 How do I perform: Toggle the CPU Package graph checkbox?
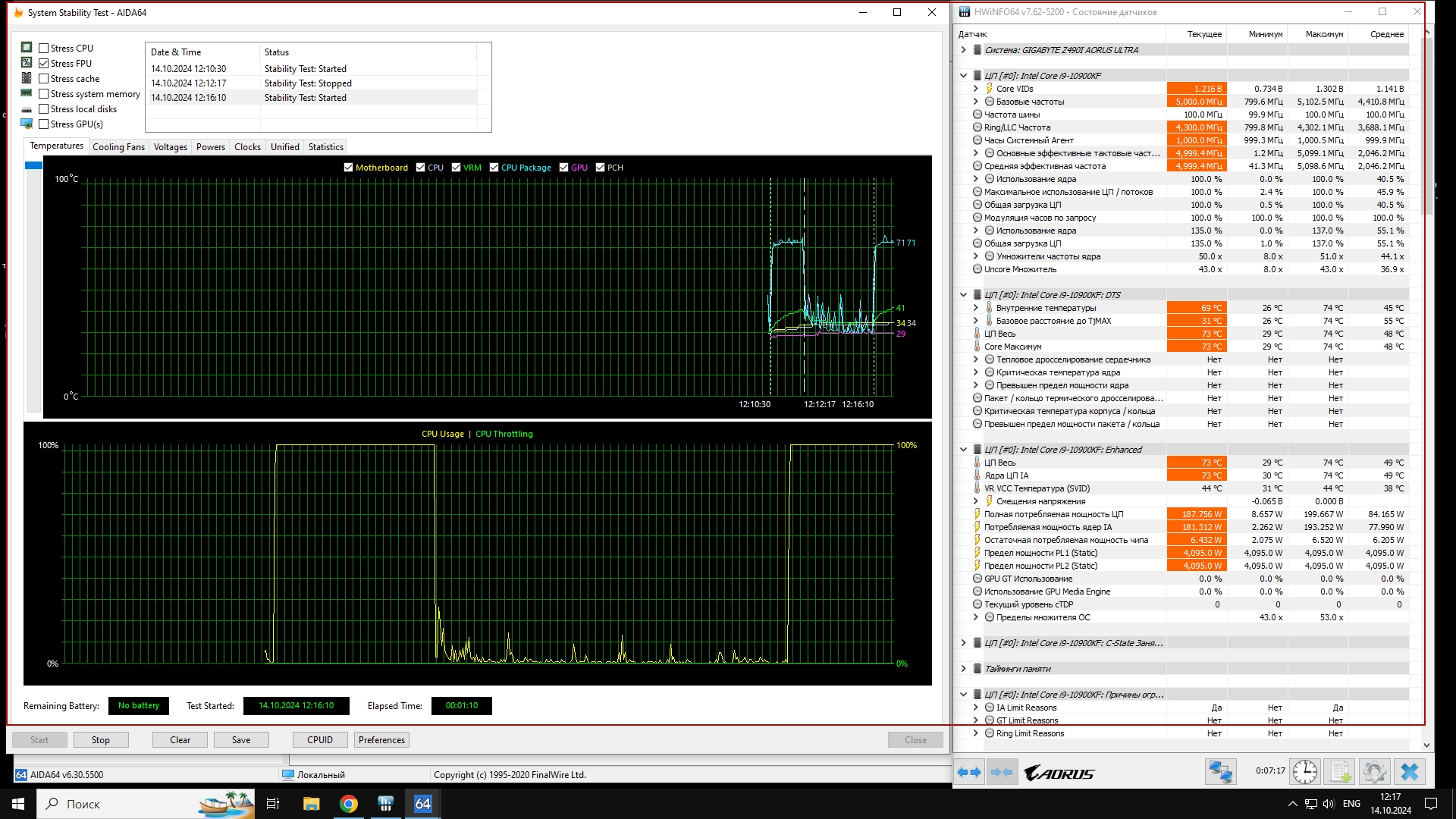click(x=494, y=168)
